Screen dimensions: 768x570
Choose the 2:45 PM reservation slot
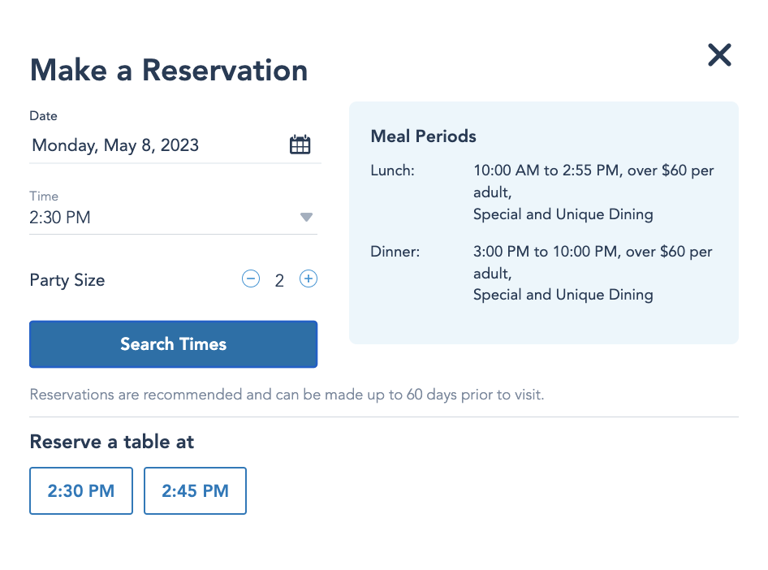195,491
